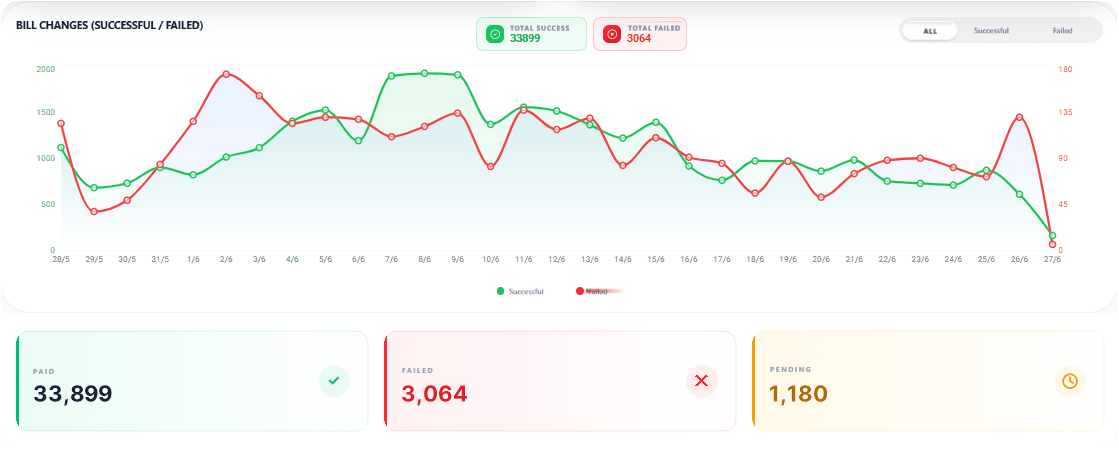This screenshot has height=449, width=1119.
Task: Click the successful data point on 8/6
Action: (425, 73)
